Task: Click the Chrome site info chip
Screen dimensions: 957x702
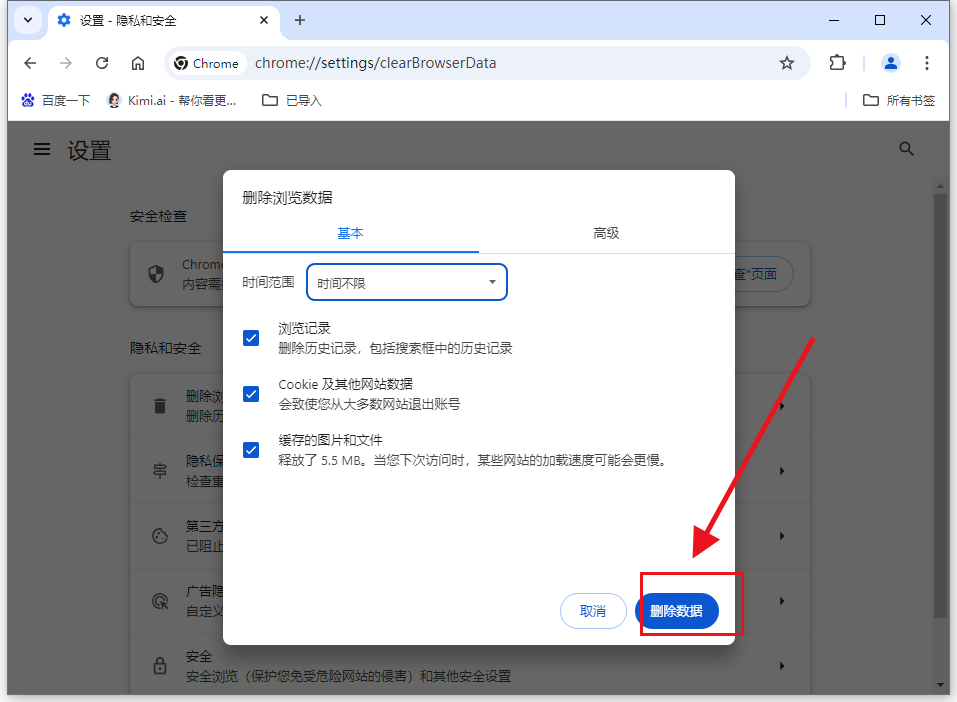Action: [x=206, y=63]
